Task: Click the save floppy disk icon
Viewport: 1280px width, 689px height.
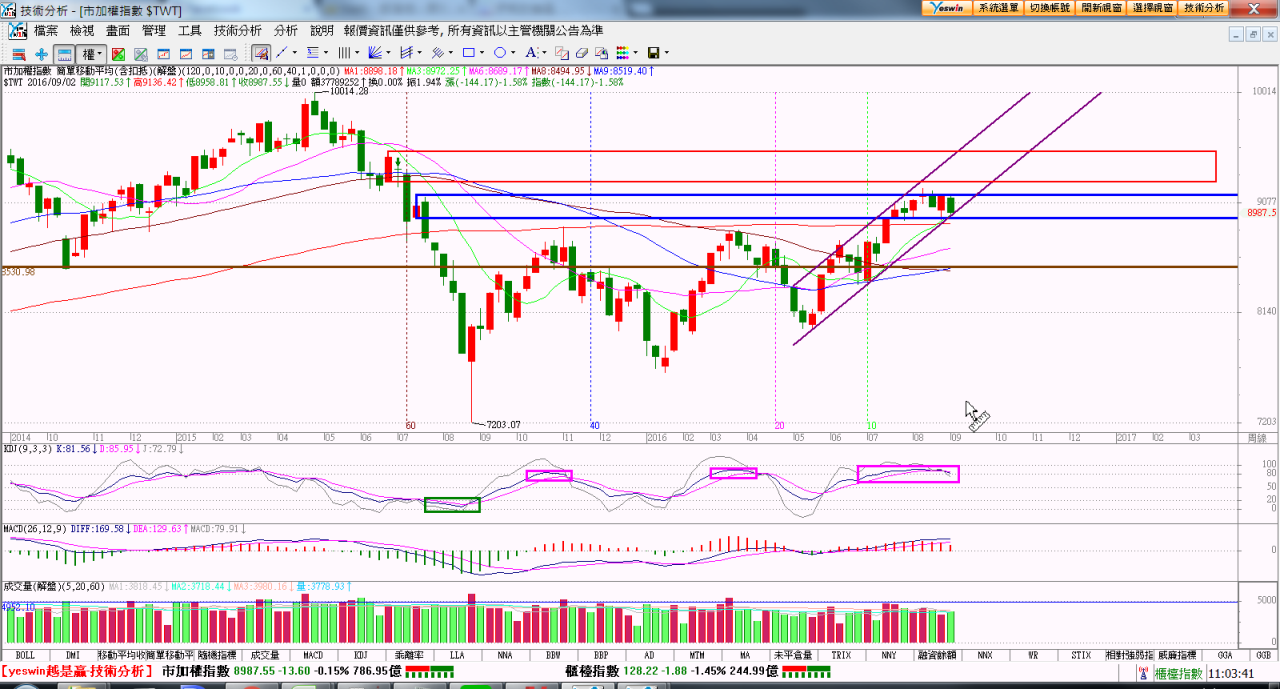Action: point(653,53)
